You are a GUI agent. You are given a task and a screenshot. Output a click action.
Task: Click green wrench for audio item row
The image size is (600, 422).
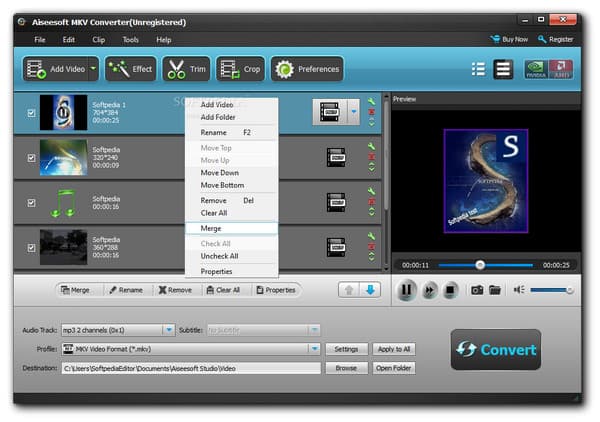pyautogui.click(x=371, y=191)
